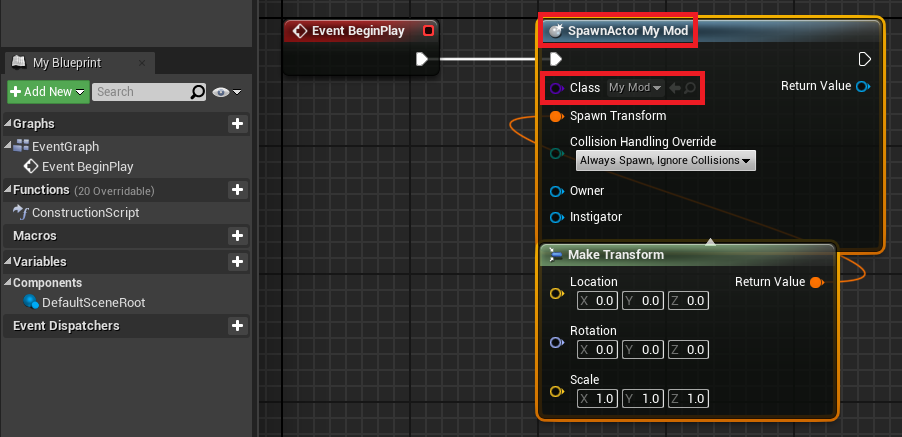
Task: Click SpawnActor execution output pin
Action: [x=865, y=59]
